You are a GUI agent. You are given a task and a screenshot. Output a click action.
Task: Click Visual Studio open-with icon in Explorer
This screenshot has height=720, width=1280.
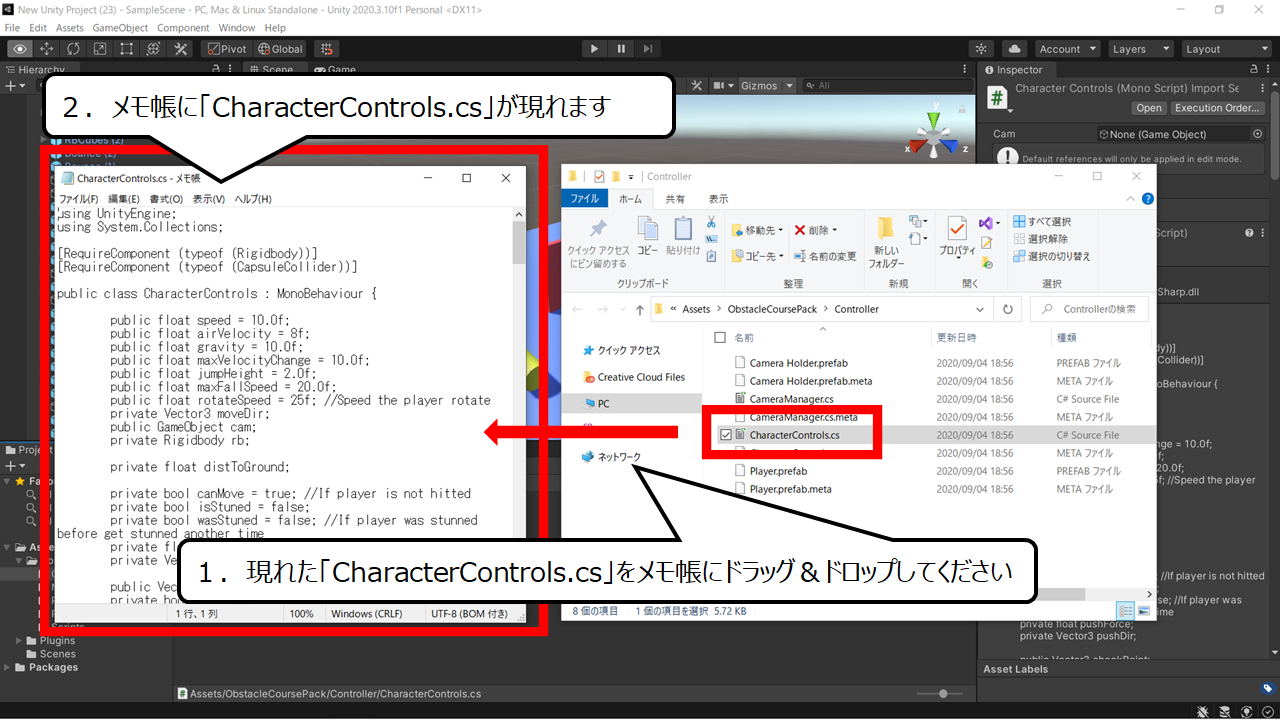pos(987,223)
